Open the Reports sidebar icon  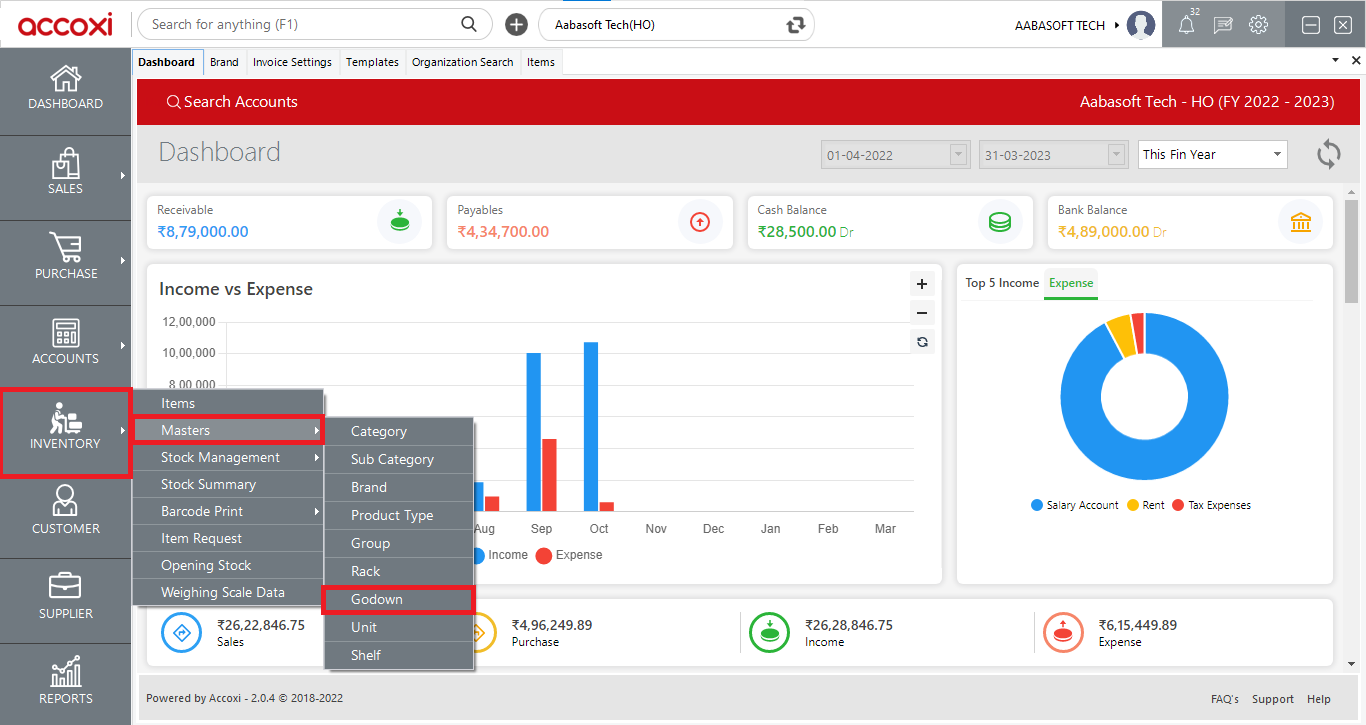(66, 682)
